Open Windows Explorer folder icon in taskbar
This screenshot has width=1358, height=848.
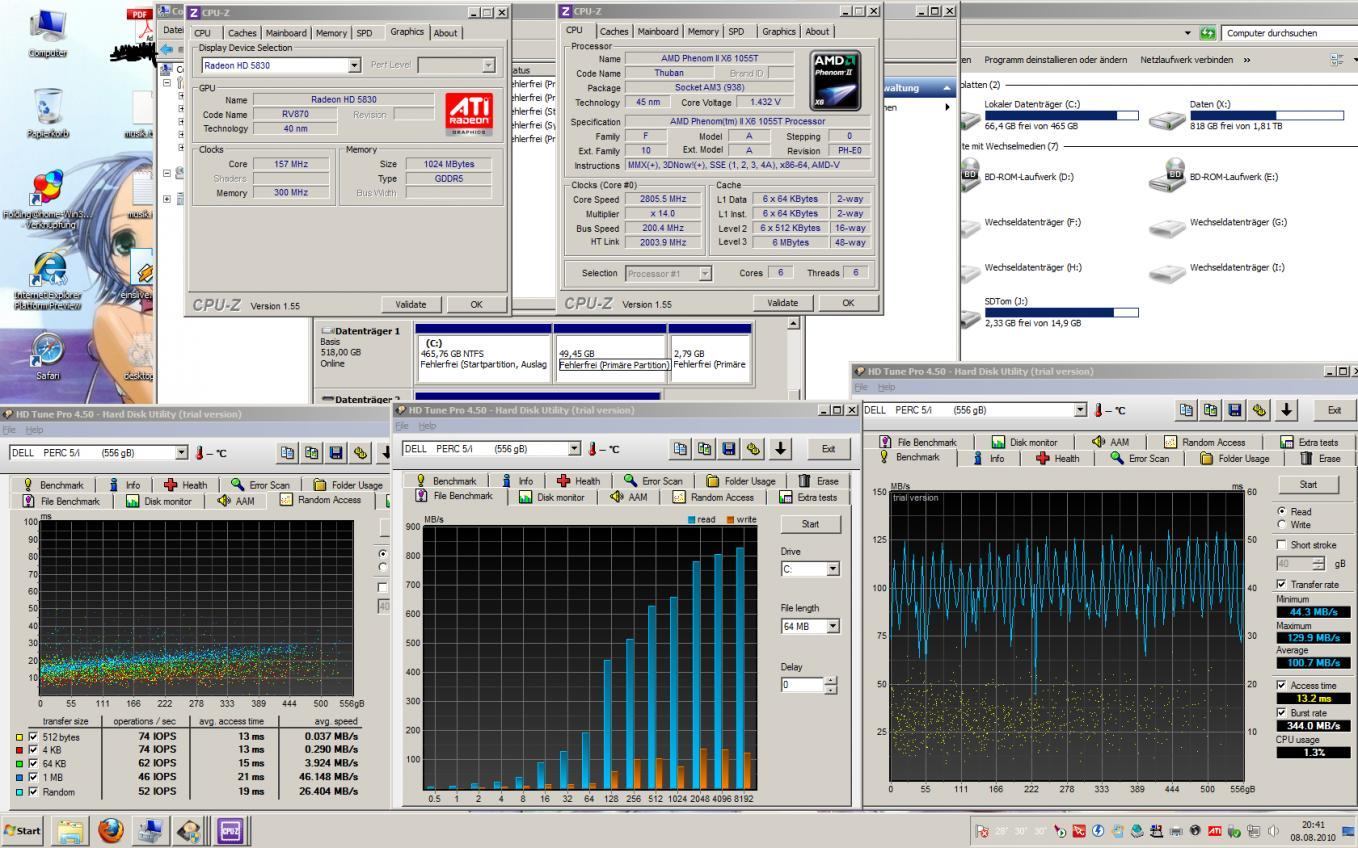click(70, 831)
